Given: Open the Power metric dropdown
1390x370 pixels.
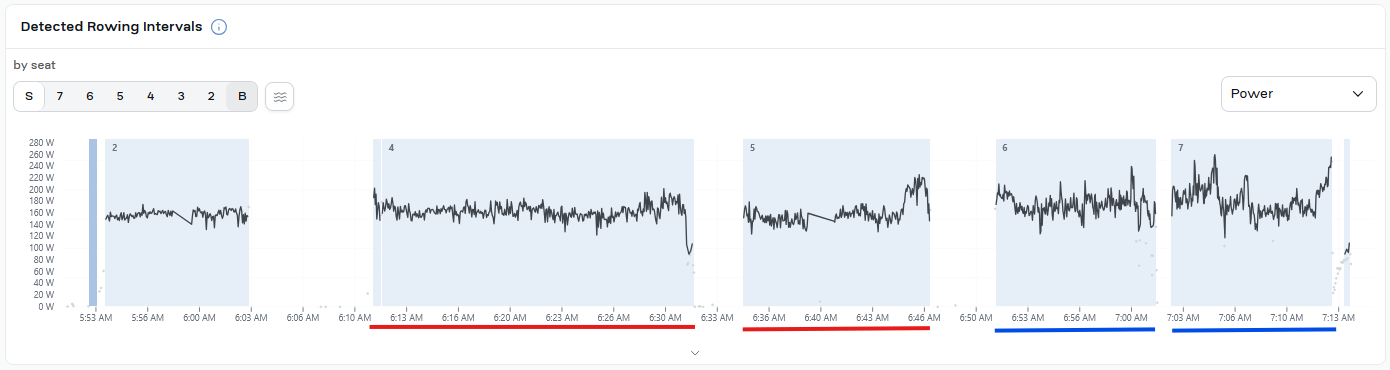Looking at the screenshot, I should (x=1297, y=94).
